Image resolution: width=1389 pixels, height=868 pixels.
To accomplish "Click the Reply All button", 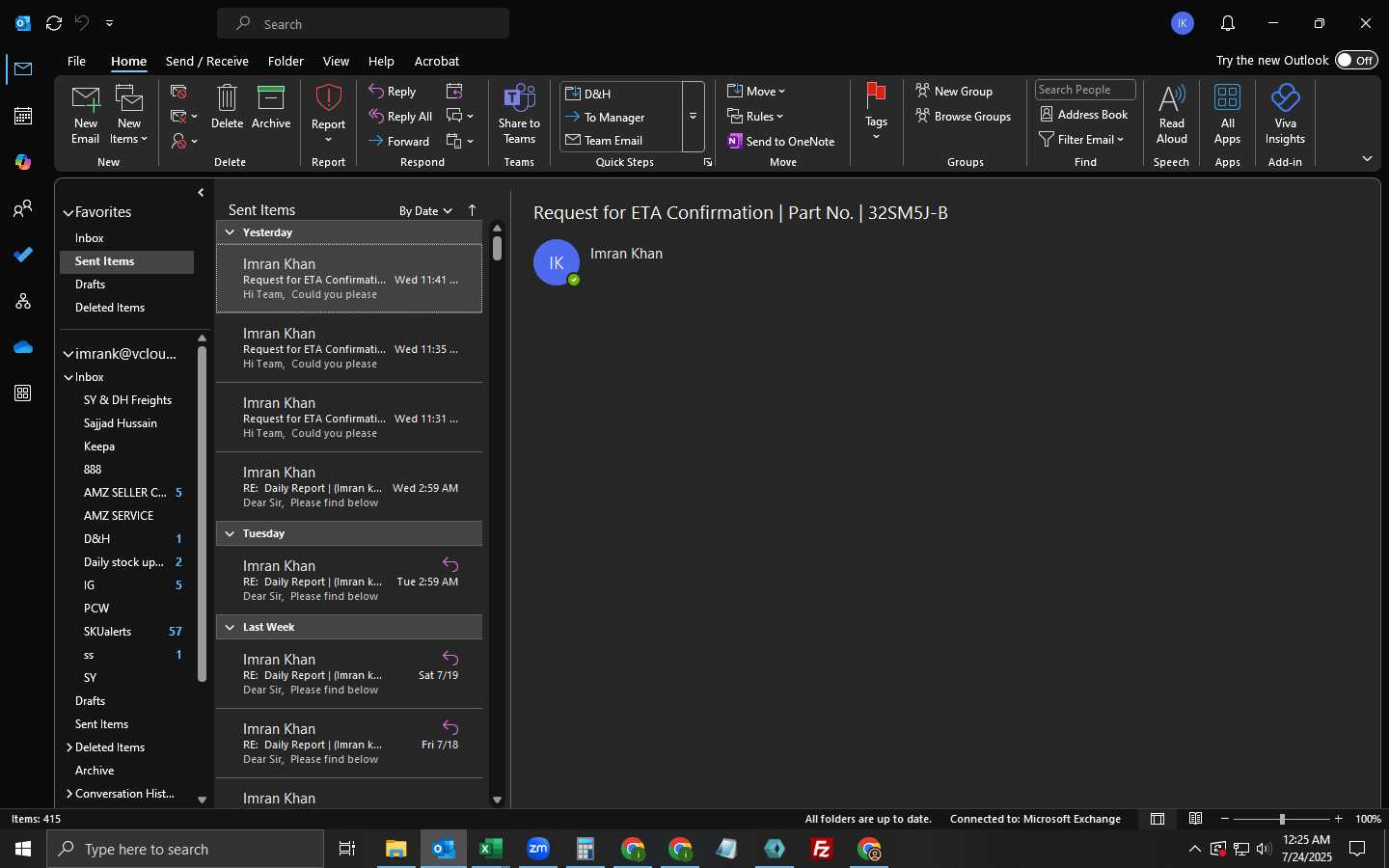I will 400,117.
